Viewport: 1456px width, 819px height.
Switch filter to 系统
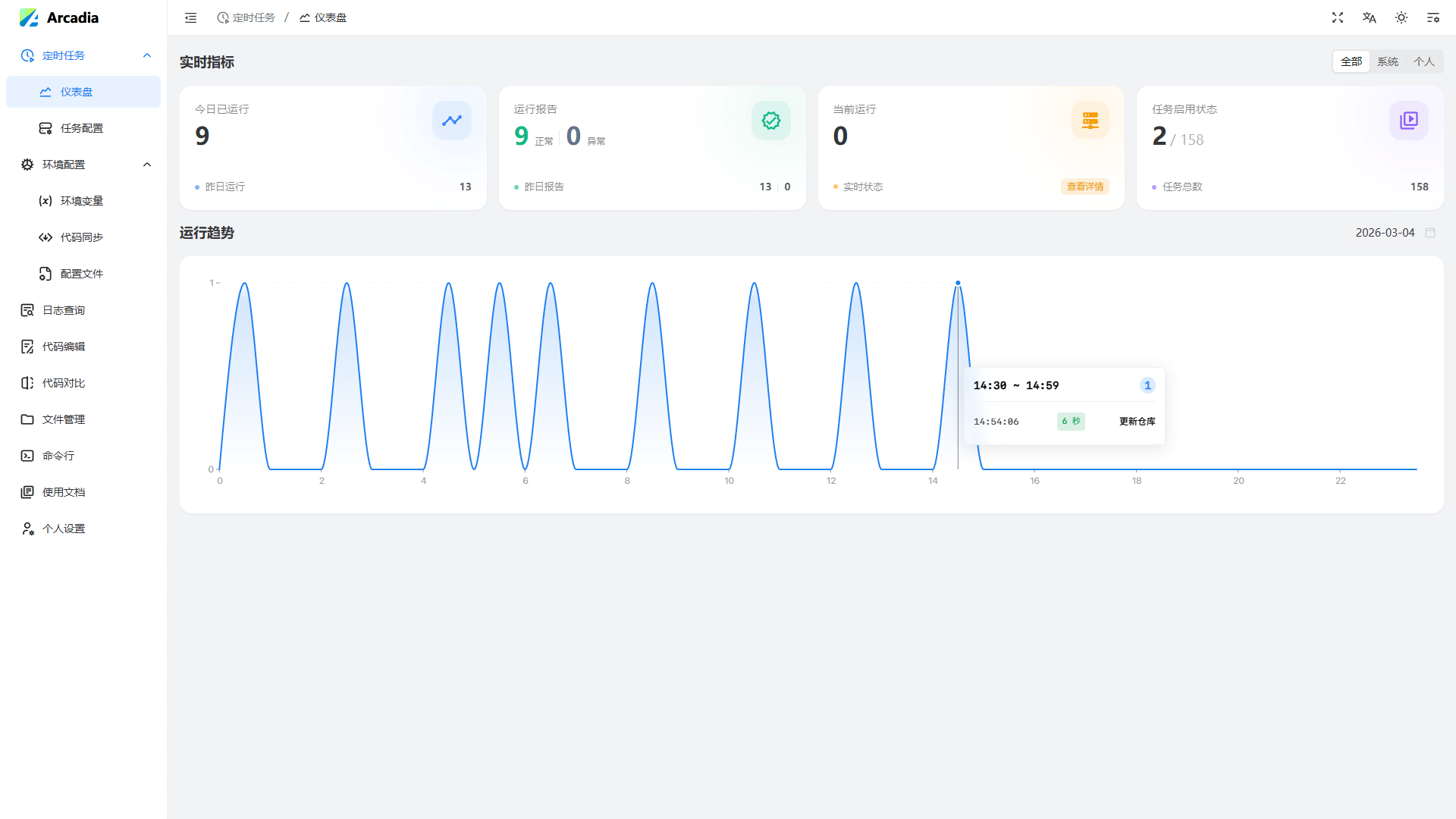pos(1388,61)
